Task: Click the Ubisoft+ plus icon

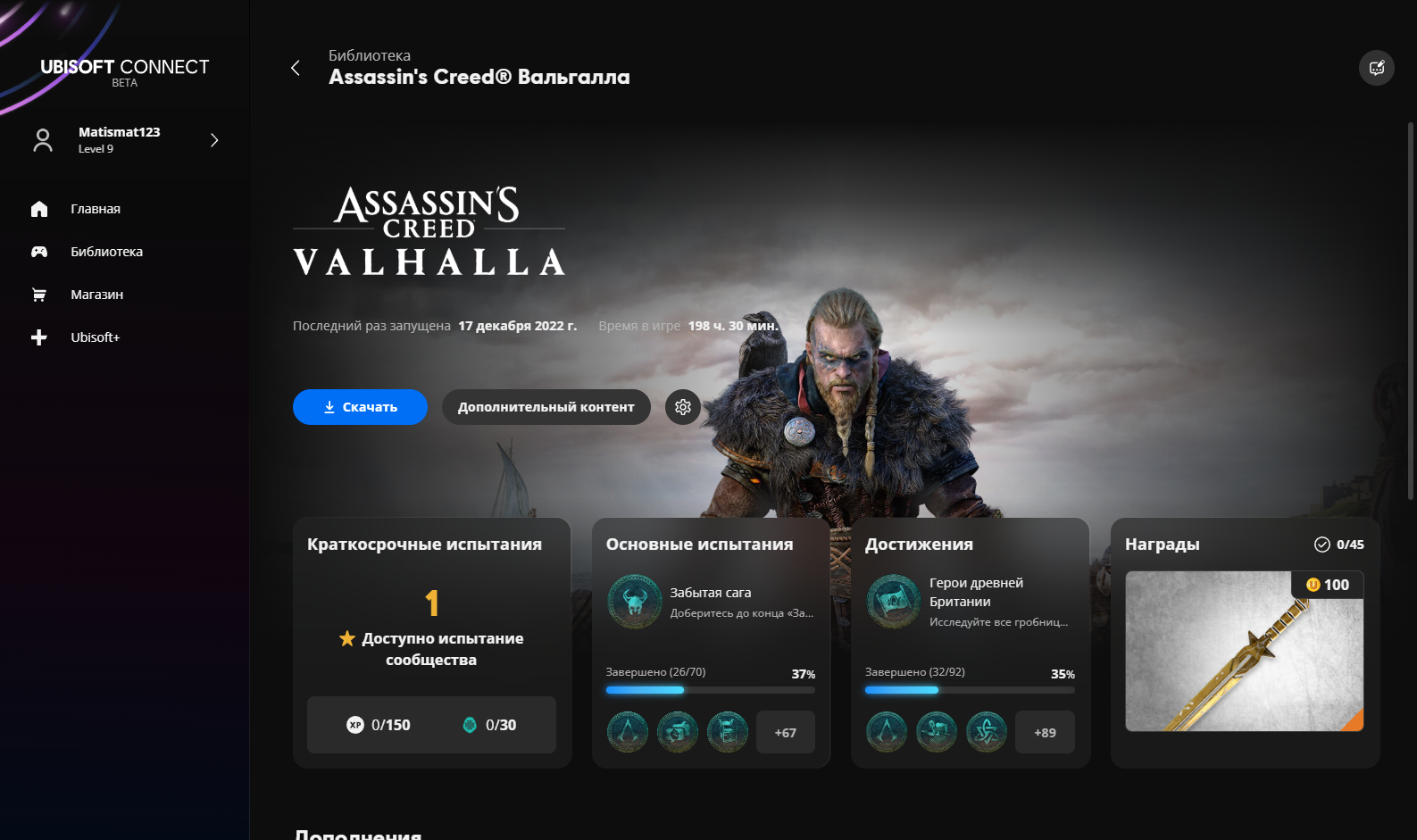Action: coord(39,337)
